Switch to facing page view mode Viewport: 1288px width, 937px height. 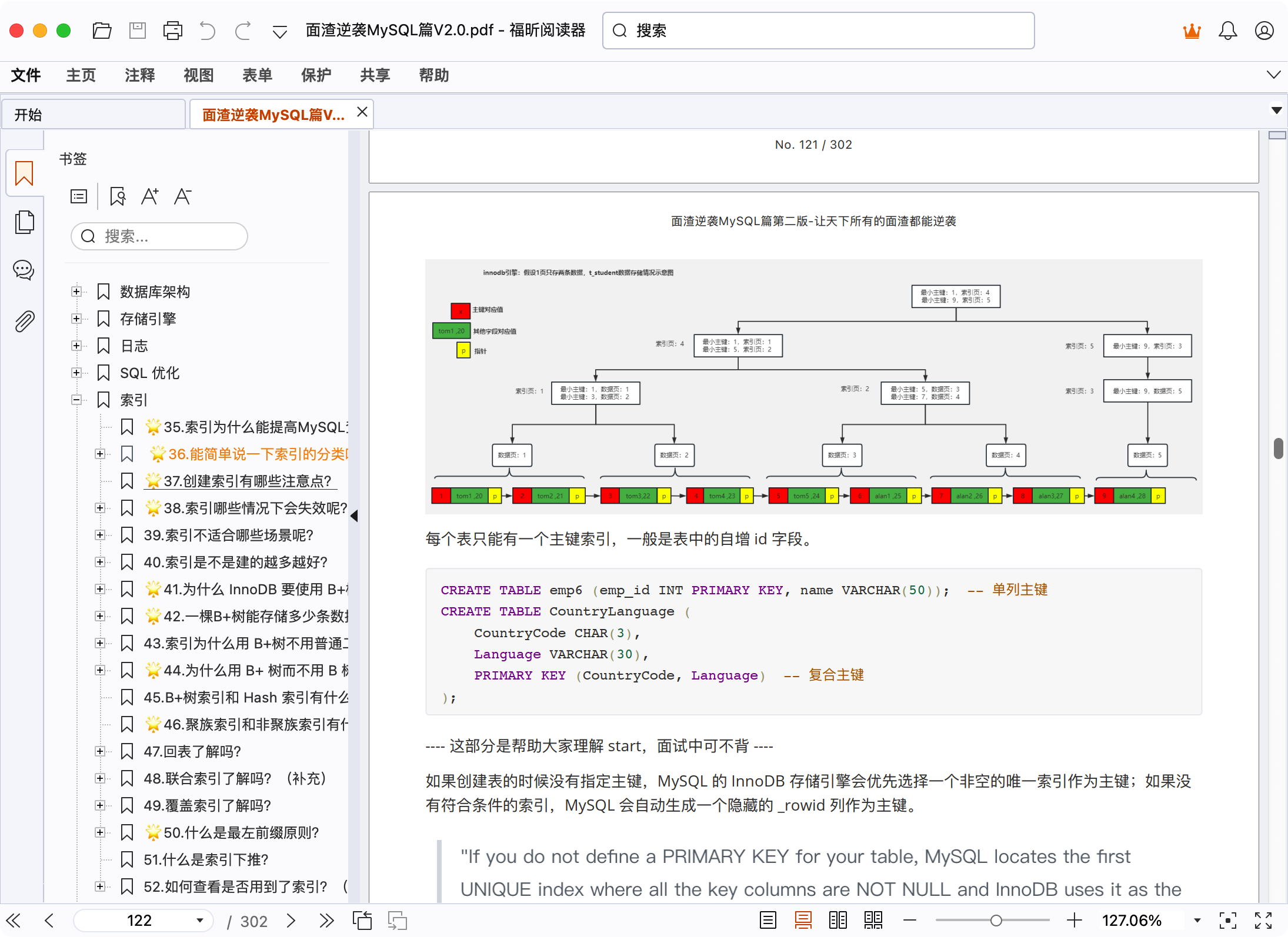838,920
